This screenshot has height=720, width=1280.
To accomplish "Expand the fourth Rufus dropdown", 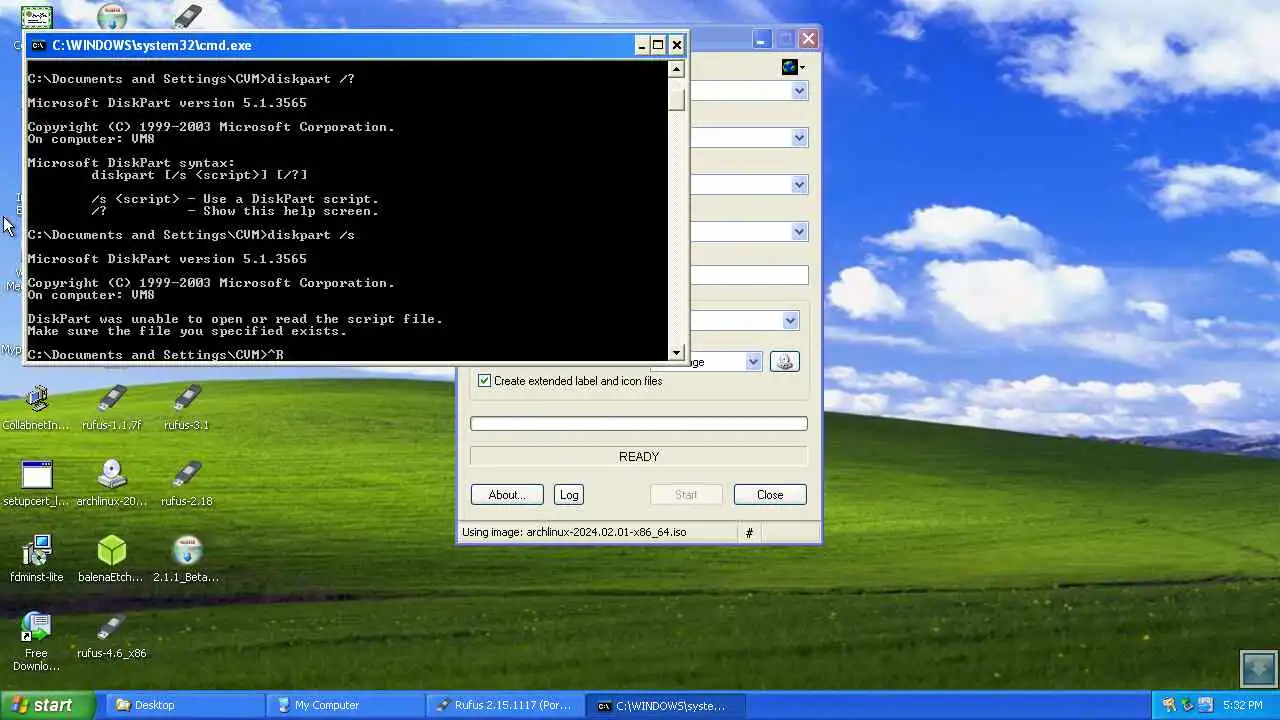I will point(799,232).
